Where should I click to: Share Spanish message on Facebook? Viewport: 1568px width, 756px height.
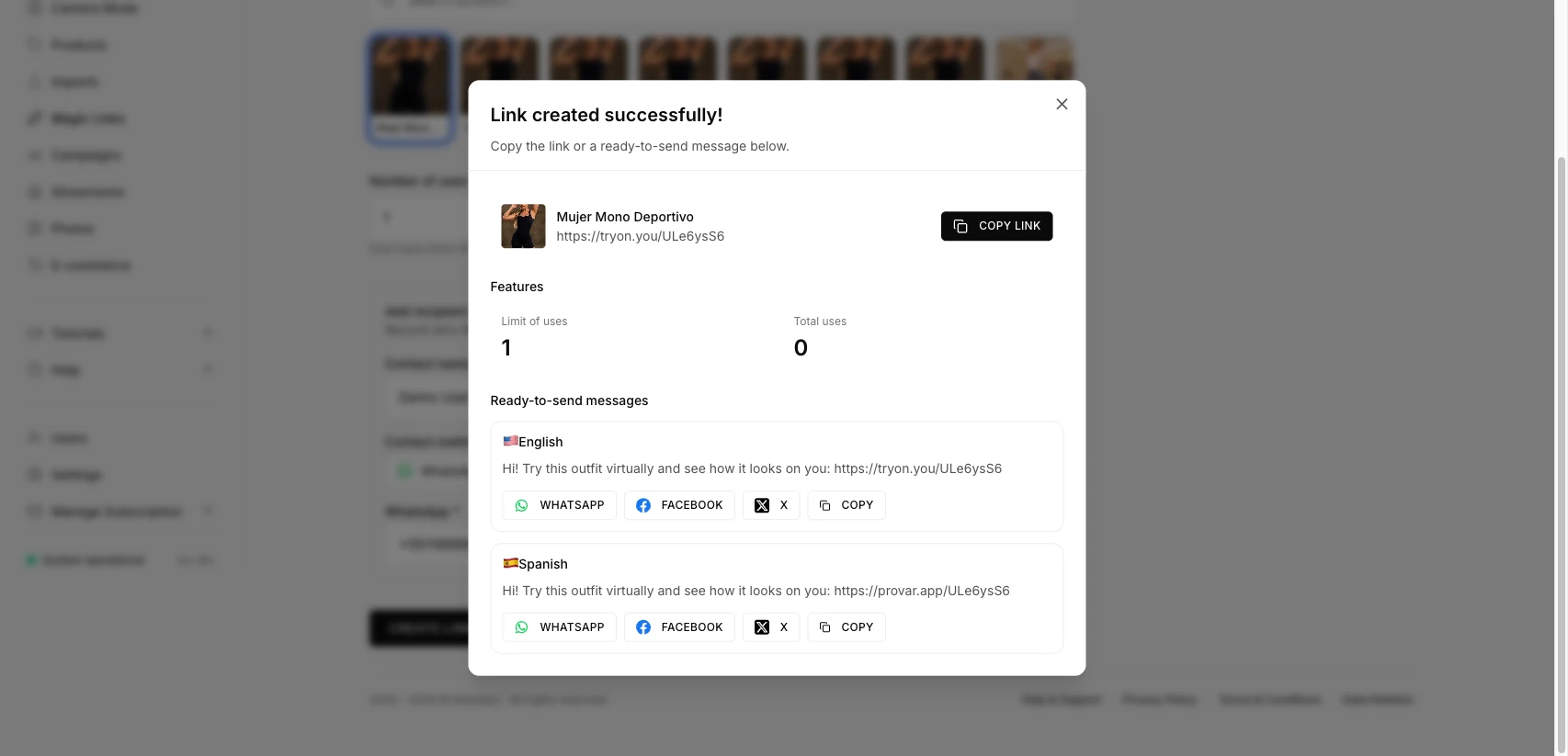(x=679, y=627)
